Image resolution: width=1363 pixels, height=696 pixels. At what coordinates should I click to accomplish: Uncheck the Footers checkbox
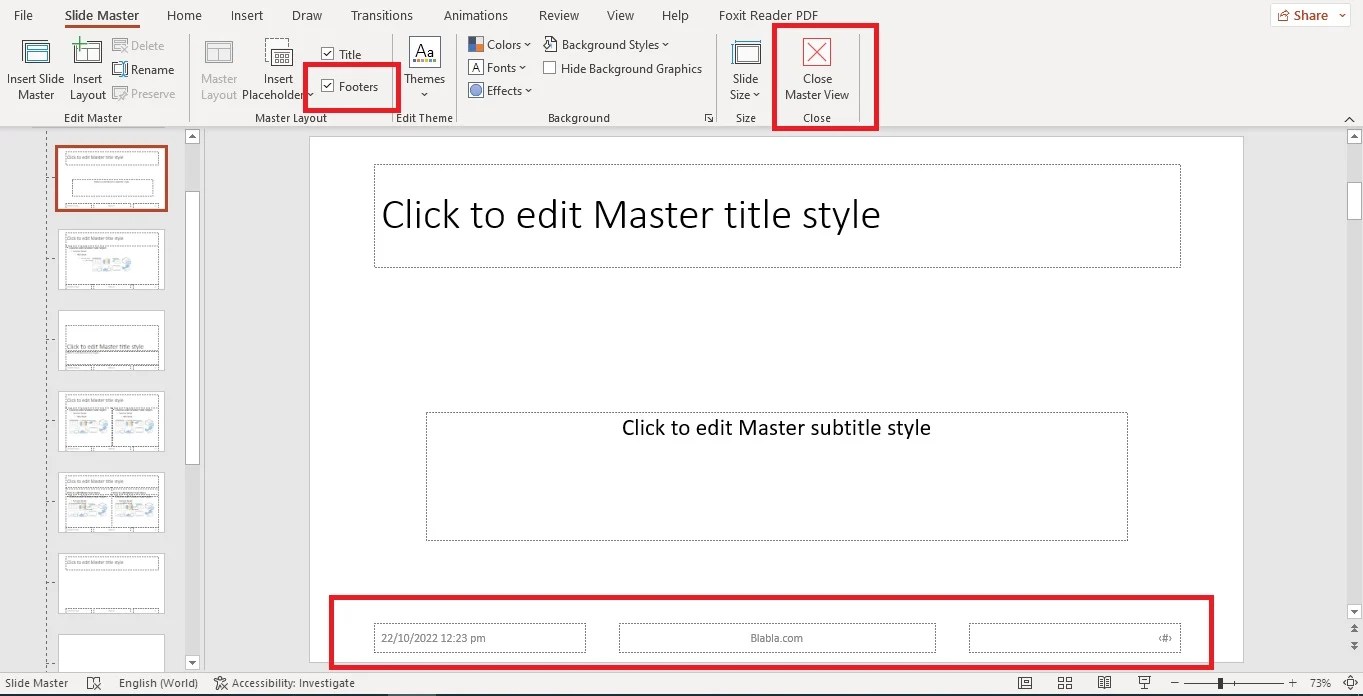(327, 86)
